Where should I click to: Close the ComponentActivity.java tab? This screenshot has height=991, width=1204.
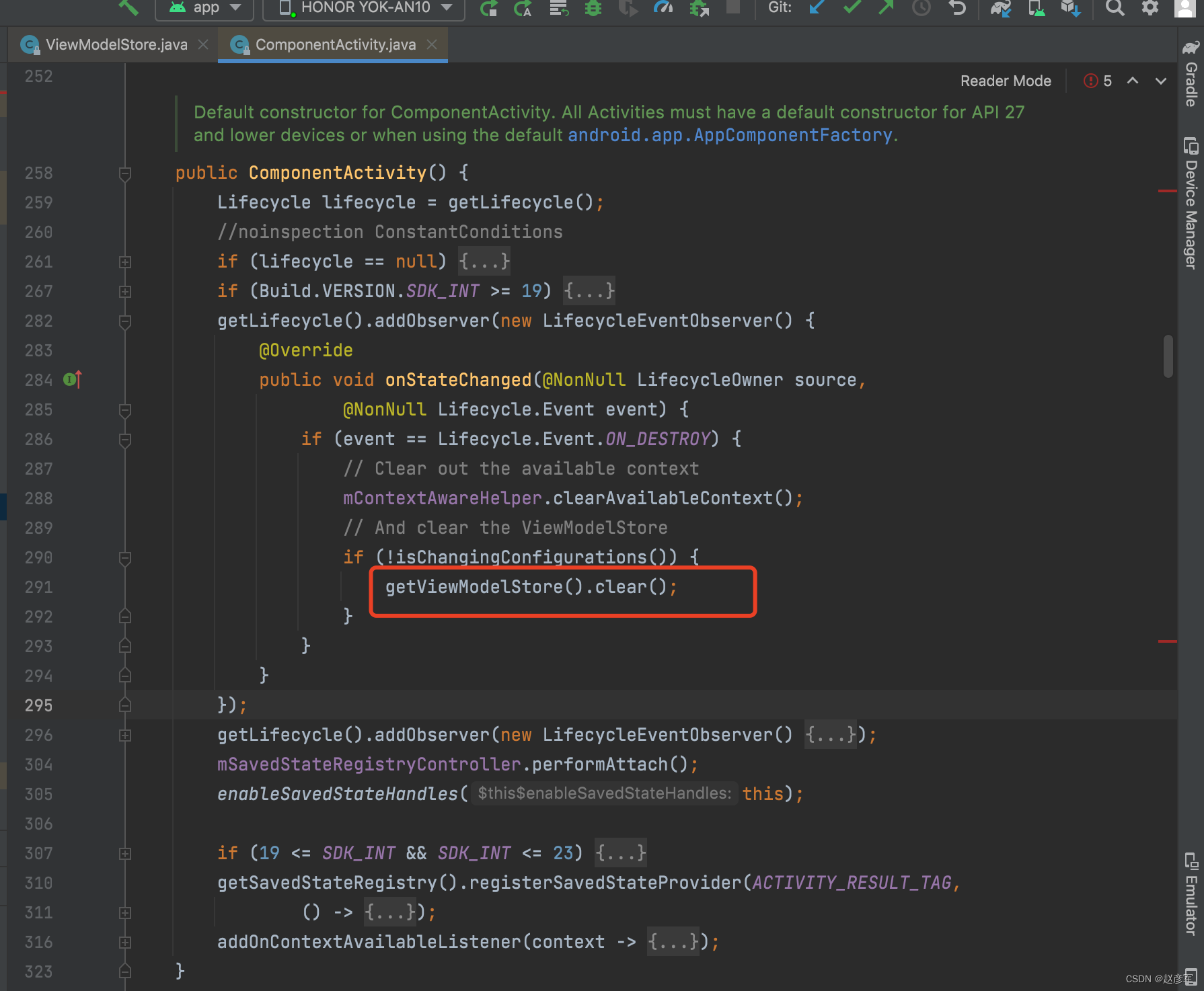click(x=432, y=44)
